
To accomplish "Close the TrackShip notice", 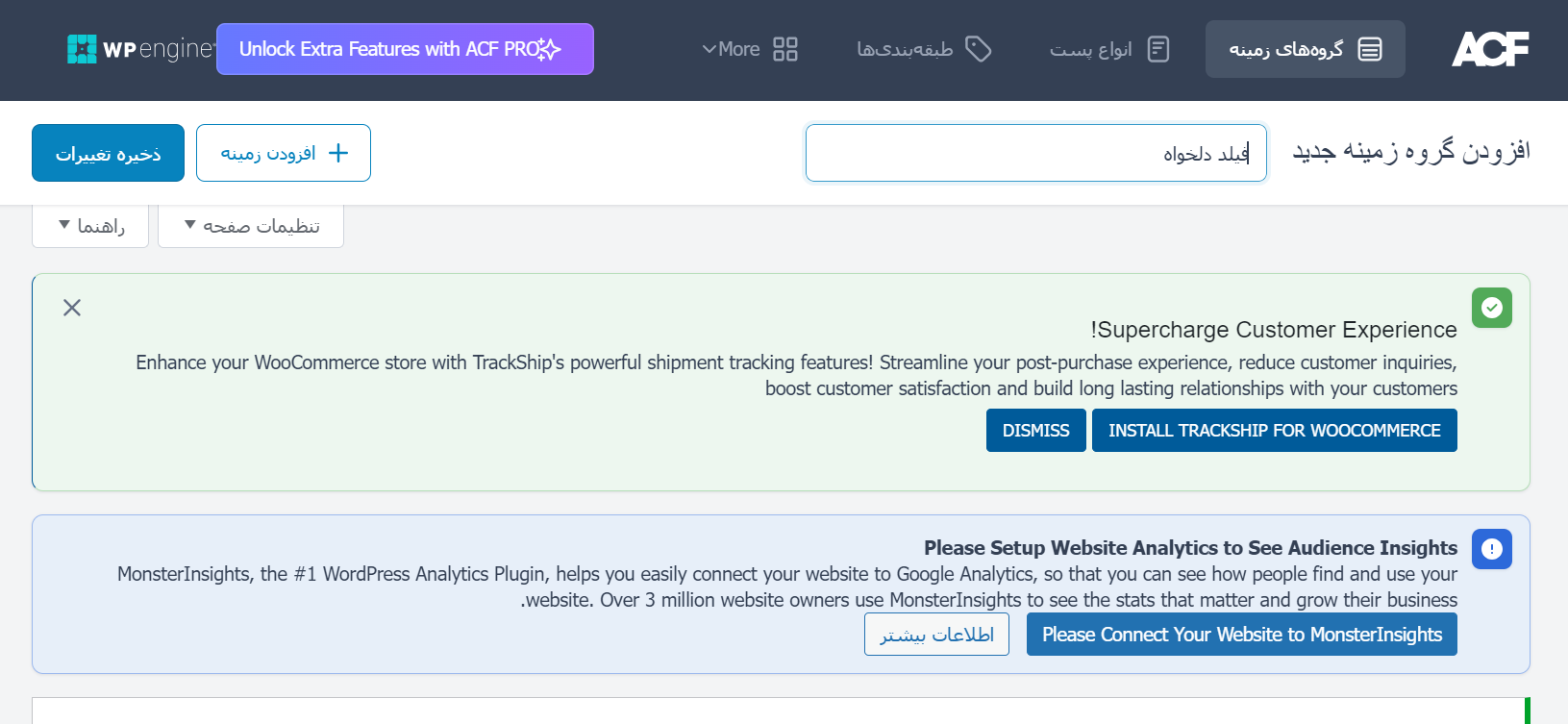I will tap(72, 308).
